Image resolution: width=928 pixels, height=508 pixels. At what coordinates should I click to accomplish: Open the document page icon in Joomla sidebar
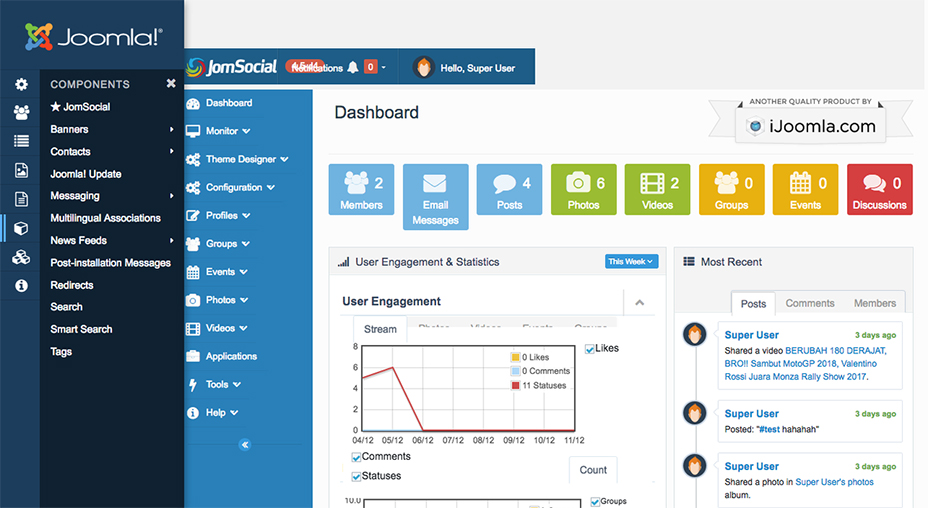(x=21, y=199)
